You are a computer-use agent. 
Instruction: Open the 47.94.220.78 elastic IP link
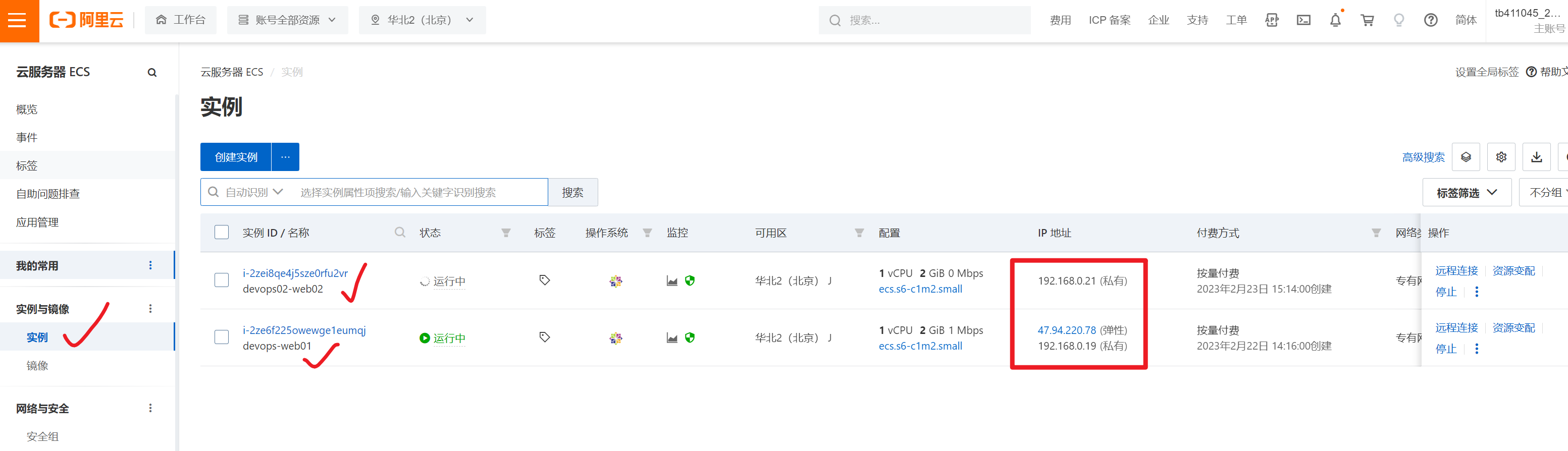(1066, 330)
